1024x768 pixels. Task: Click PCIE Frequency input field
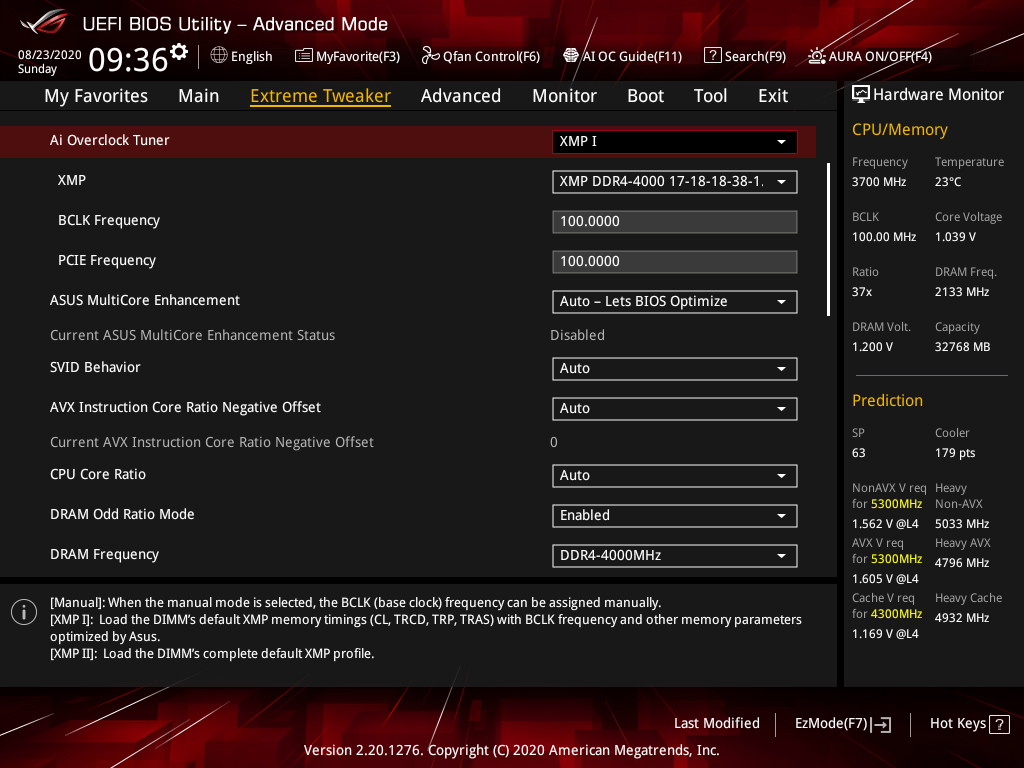coord(675,261)
